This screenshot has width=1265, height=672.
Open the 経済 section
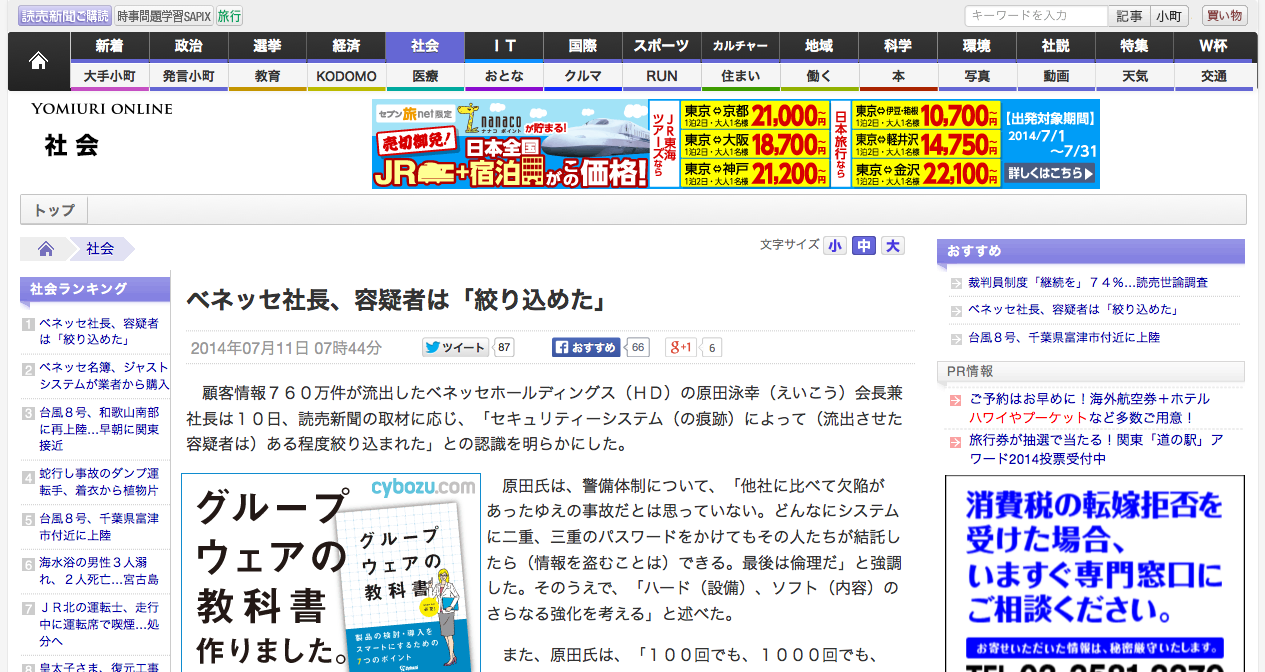(x=346, y=46)
